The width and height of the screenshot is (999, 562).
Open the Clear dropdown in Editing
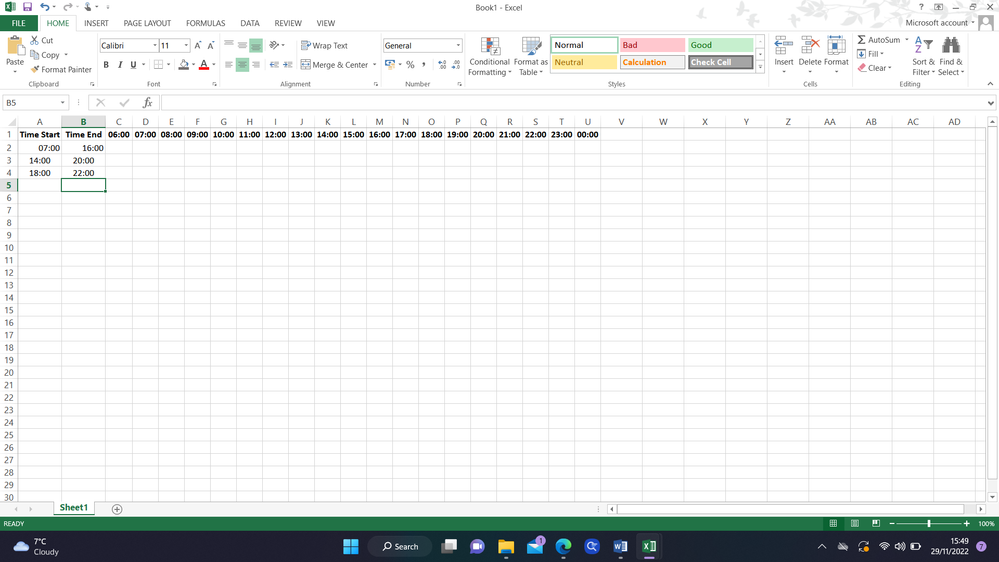(x=874, y=68)
